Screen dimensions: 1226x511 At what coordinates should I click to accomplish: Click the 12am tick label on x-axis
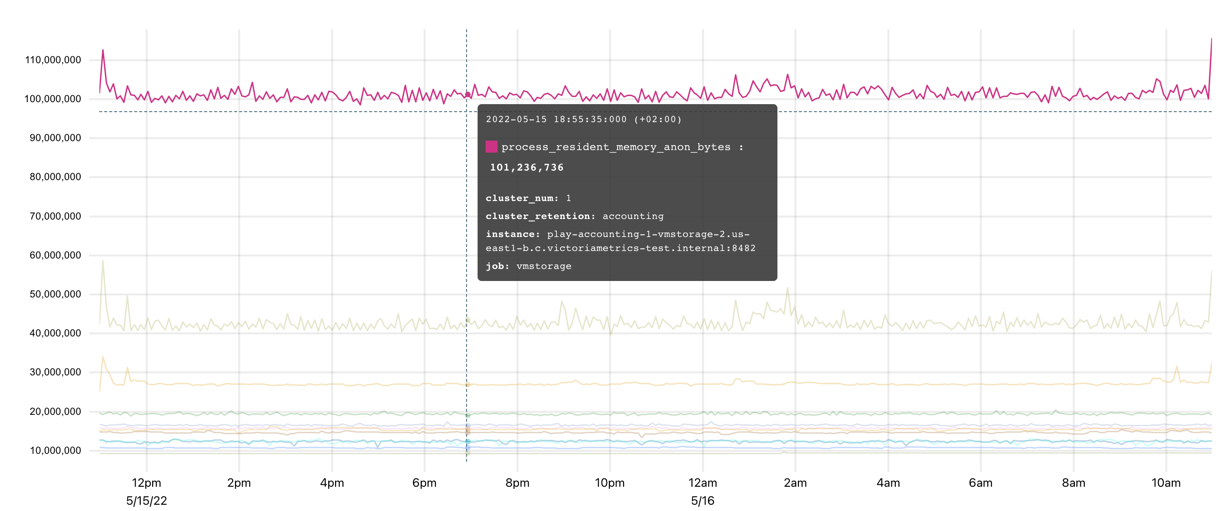703,483
